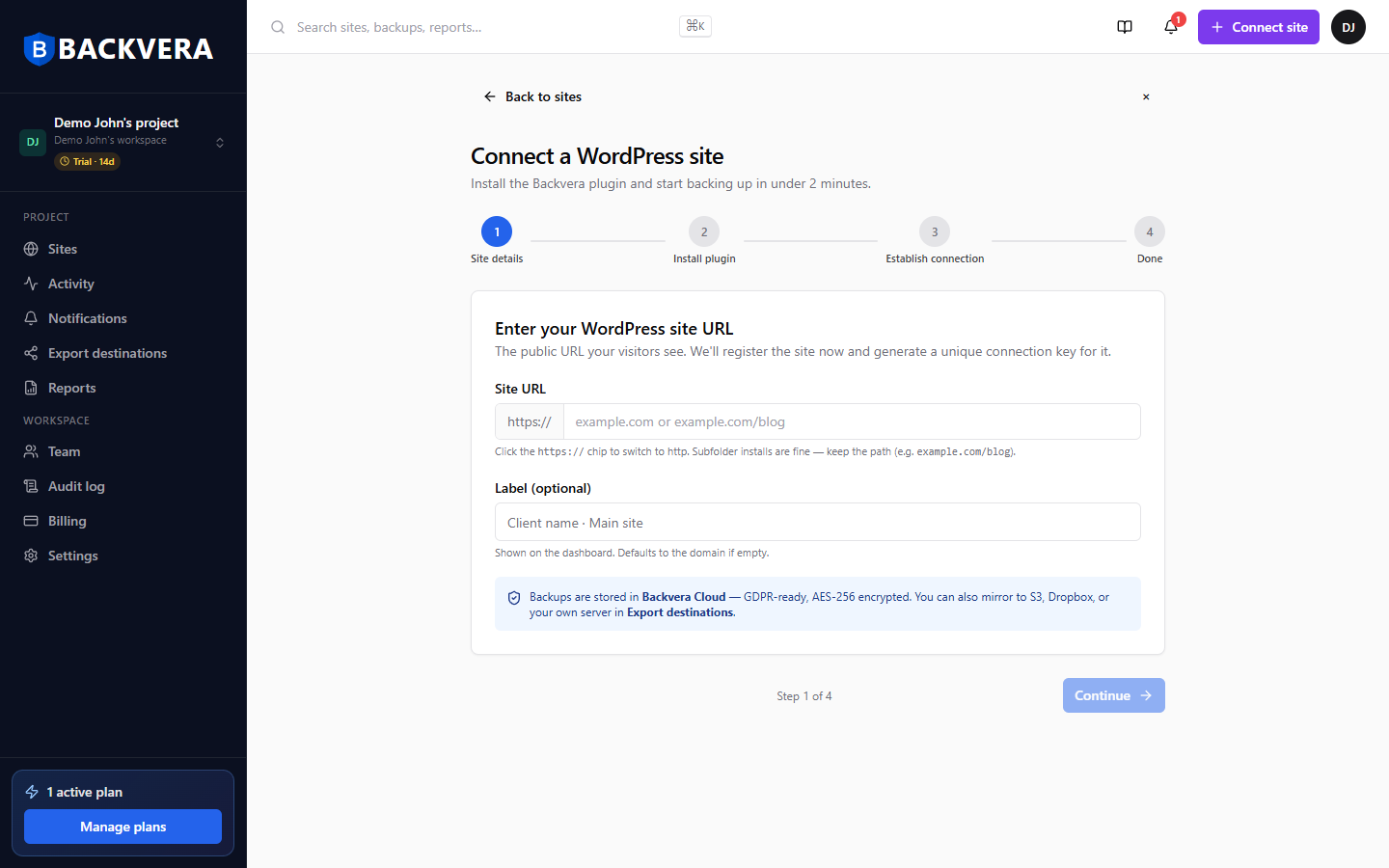This screenshot has width=1389, height=868.
Task: Open Audit log in the sidebar
Action: (x=123, y=486)
